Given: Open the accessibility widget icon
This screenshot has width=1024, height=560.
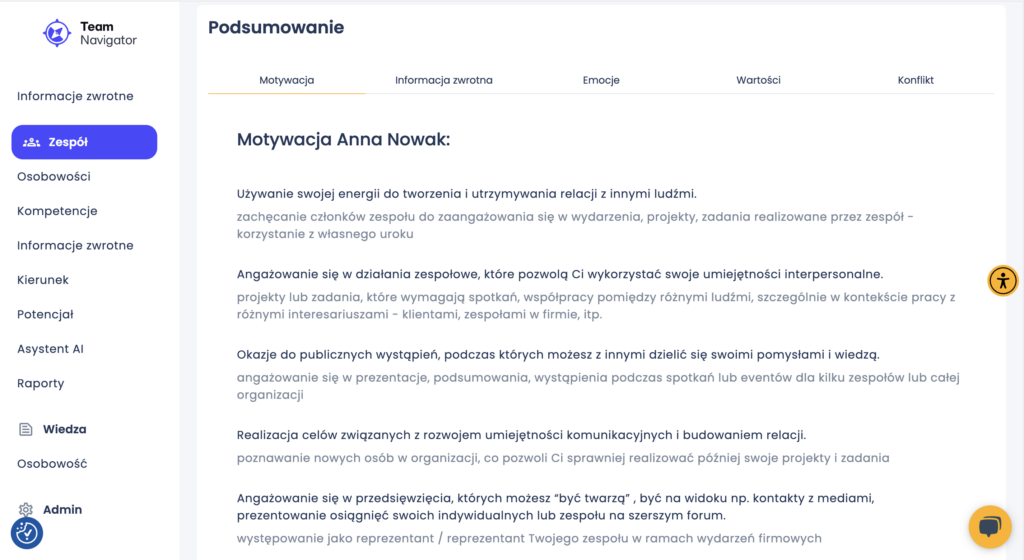Looking at the screenshot, I should pos(1002,280).
